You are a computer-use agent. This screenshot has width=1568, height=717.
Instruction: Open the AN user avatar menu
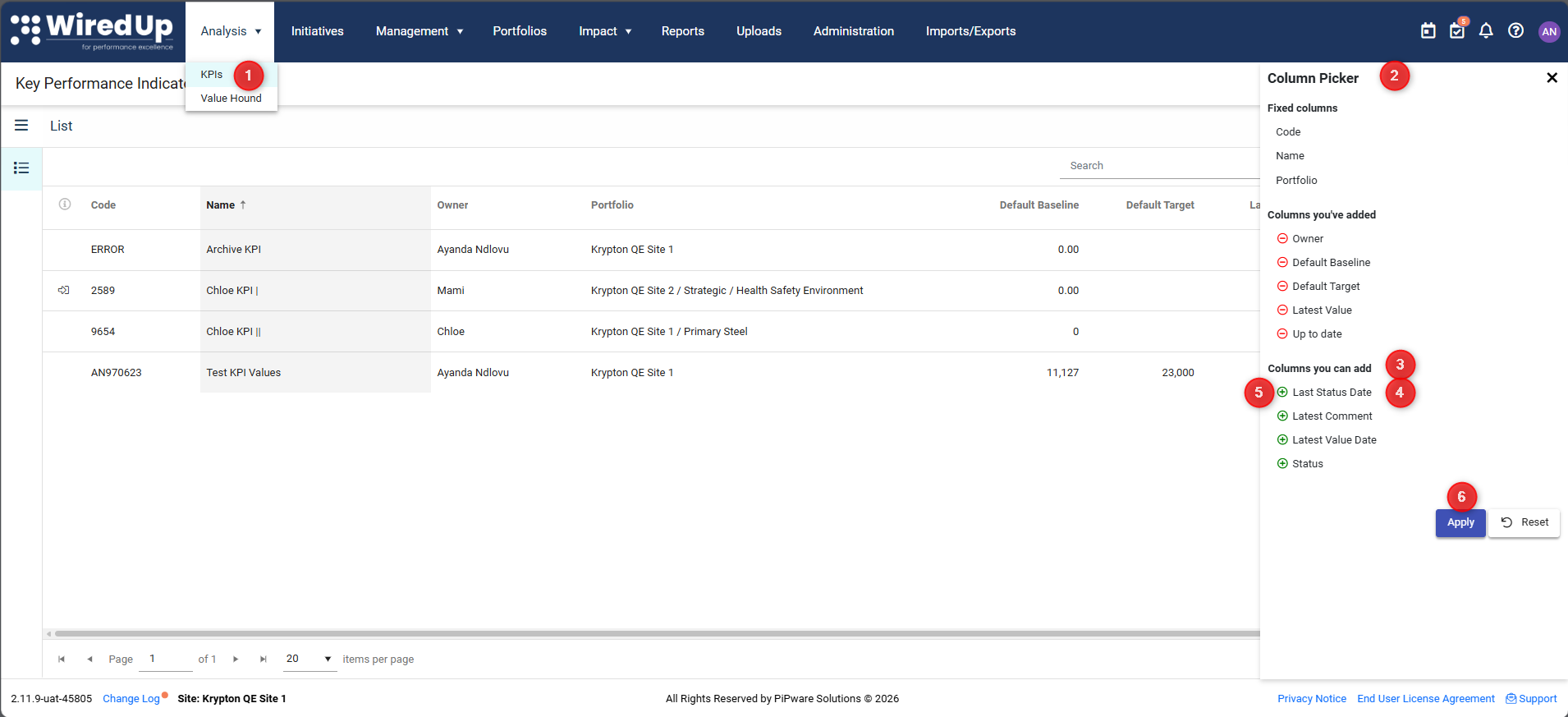click(x=1549, y=31)
